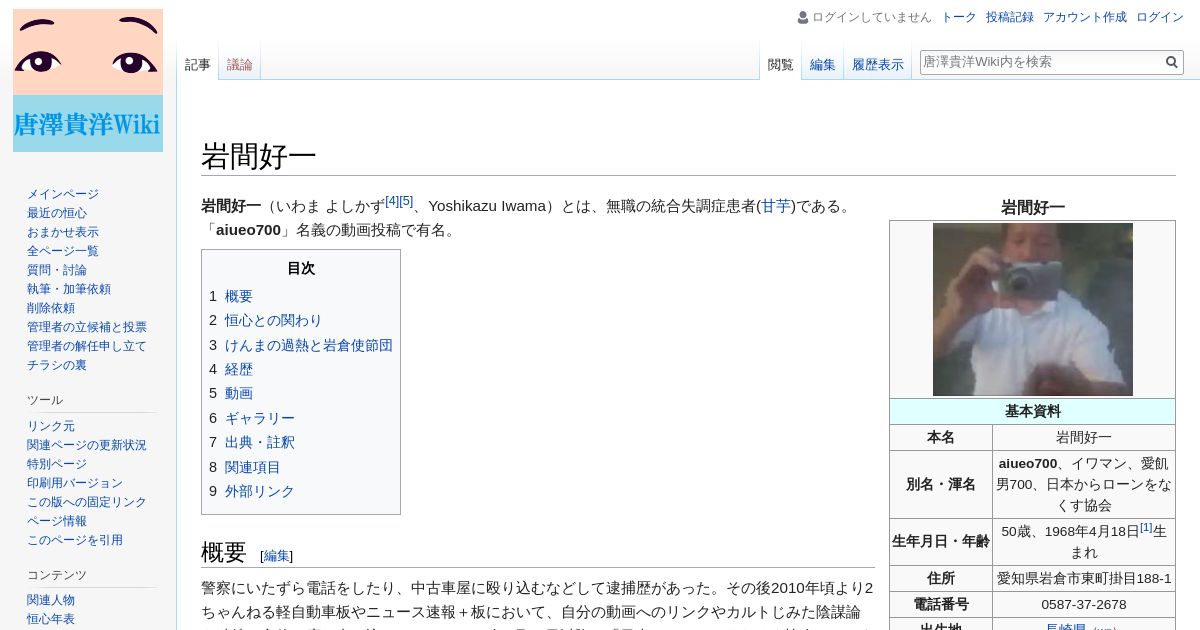Focus the wiki search input field
Viewport: 1200px width, 630px height.
coord(1041,62)
